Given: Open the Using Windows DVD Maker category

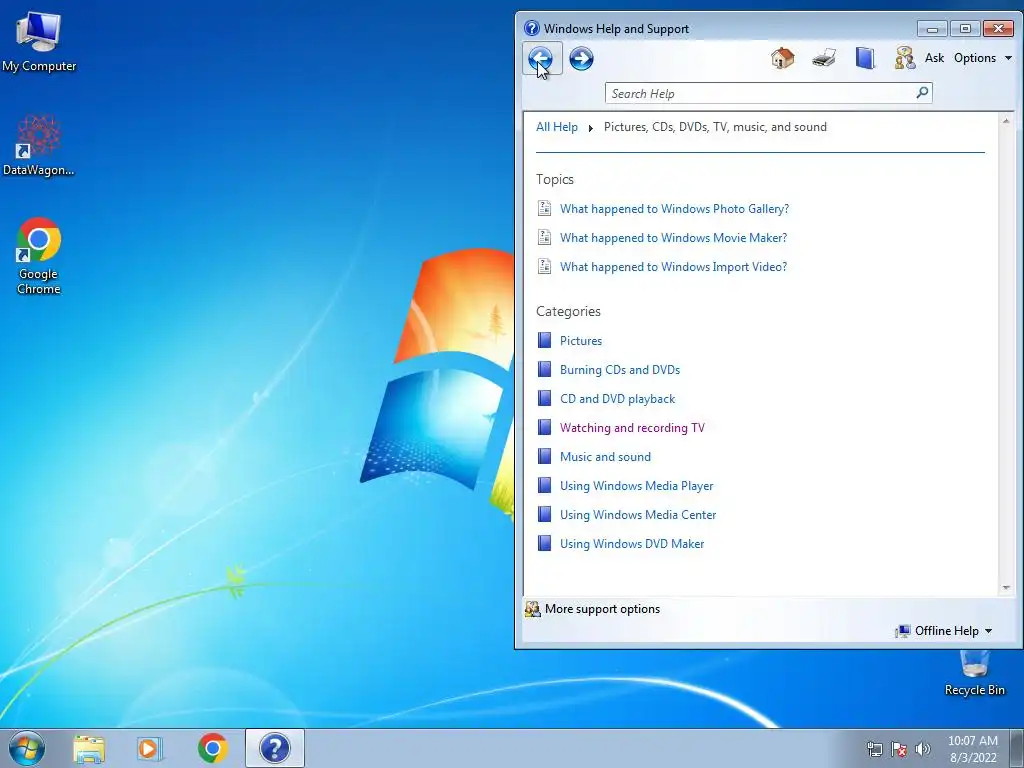Looking at the screenshot, I should pos(632,543).
